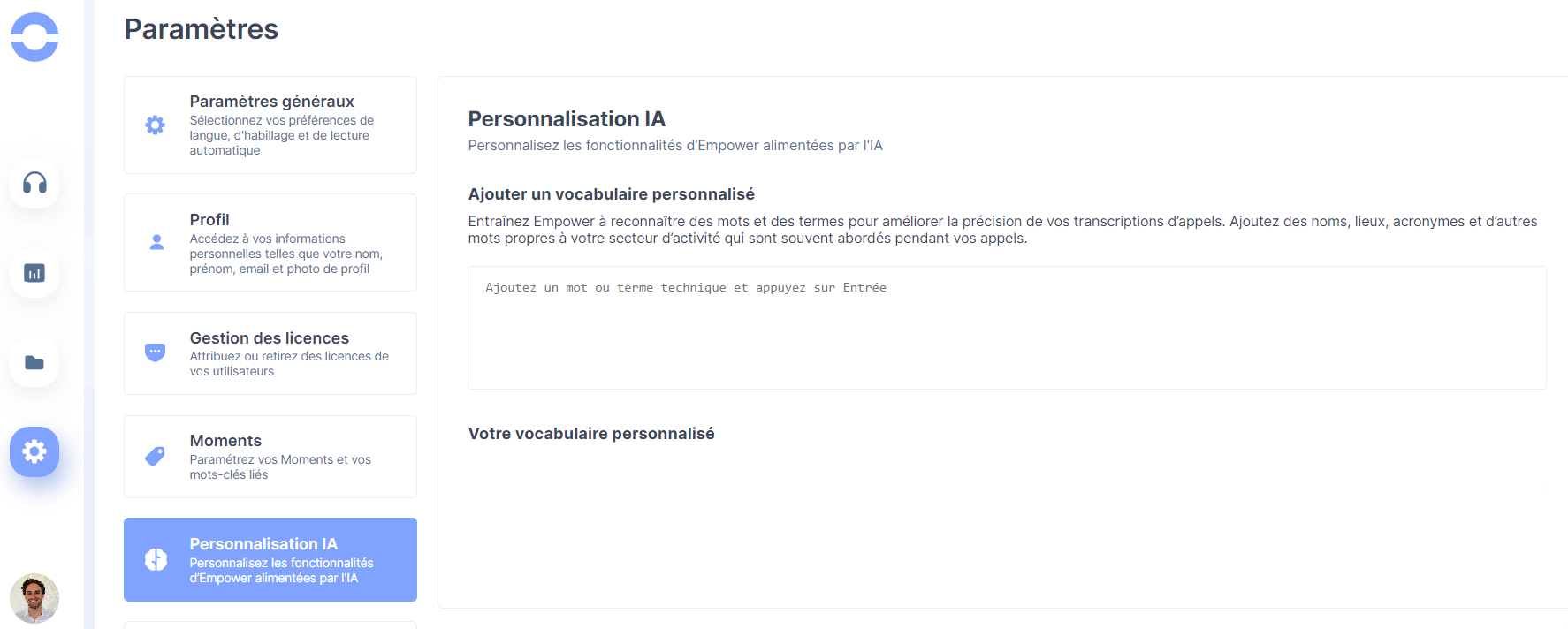This screenshot has height=629, width=1568.
Task: Click the Empower logo in the sidebar
Action: click(34, 37)
